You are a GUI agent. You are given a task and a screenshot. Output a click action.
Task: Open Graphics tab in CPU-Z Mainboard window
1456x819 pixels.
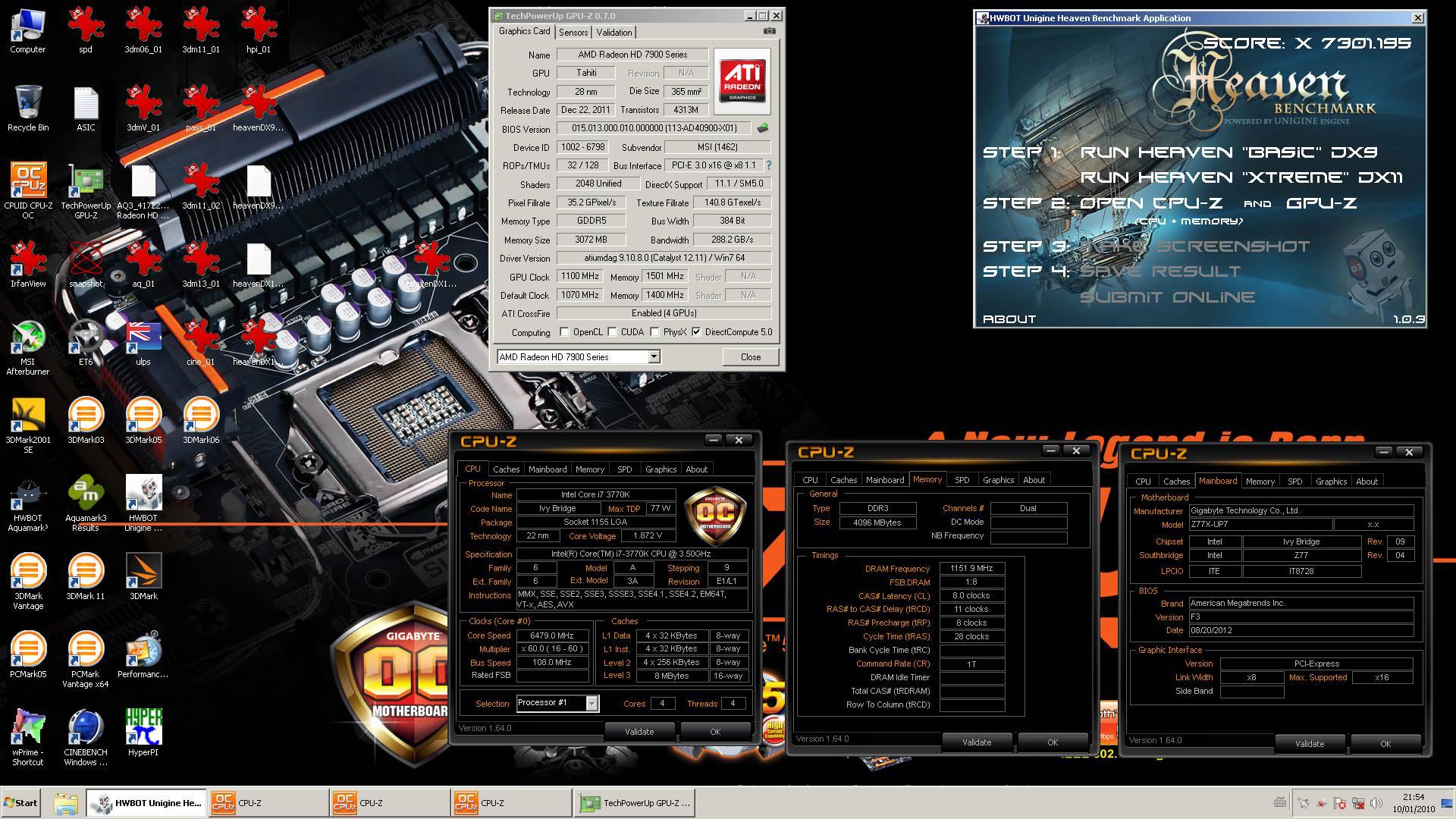(1331, 482)
